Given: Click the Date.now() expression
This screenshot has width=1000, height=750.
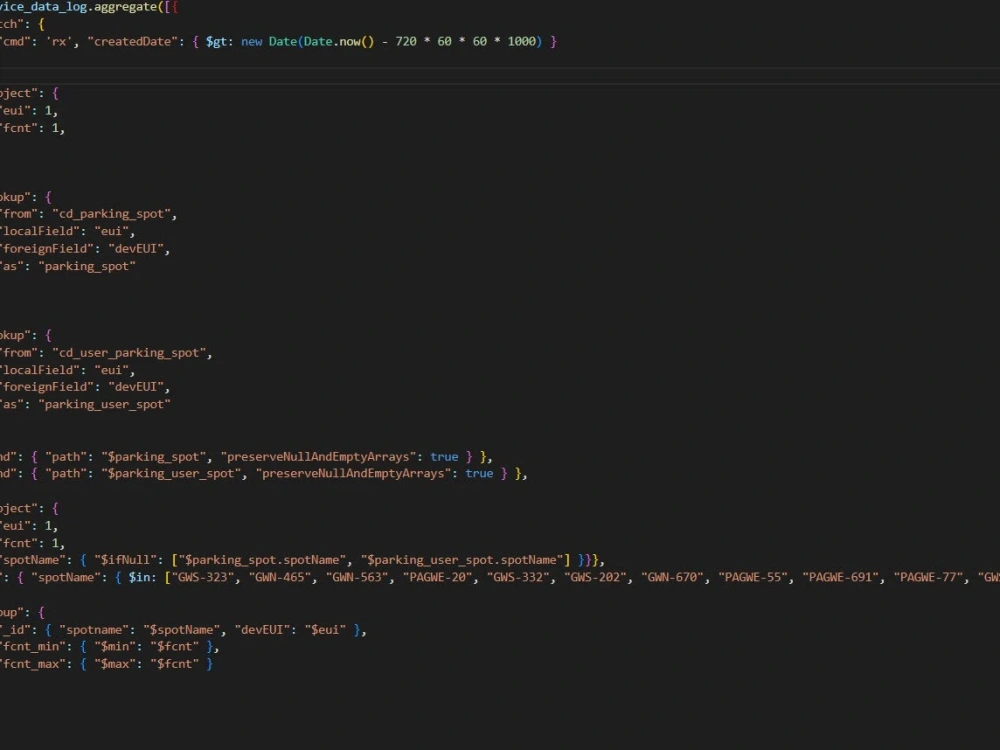Looking at the screenshot, I should pos(339,41).
